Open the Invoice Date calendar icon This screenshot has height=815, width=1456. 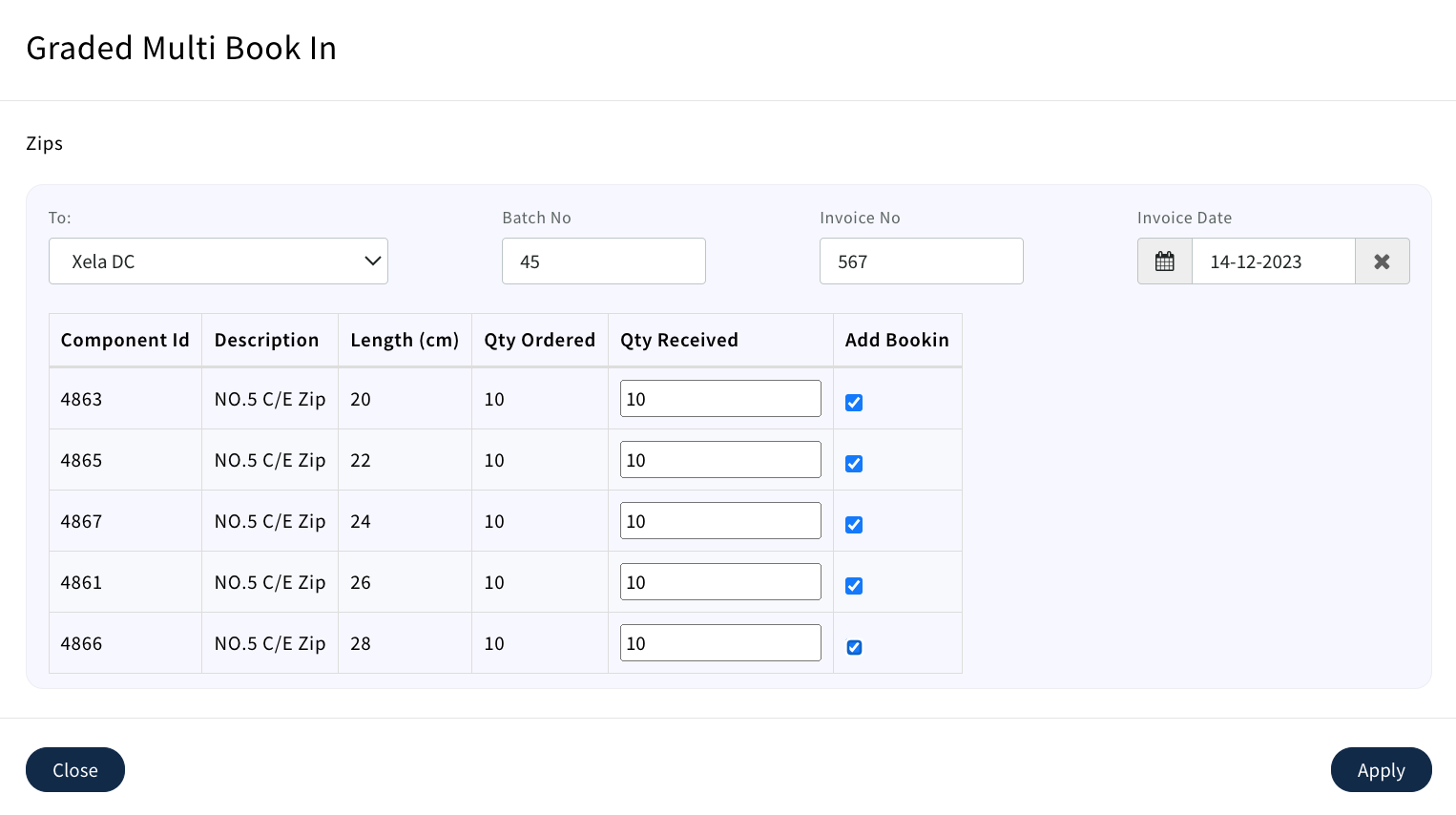point(1164,261)
